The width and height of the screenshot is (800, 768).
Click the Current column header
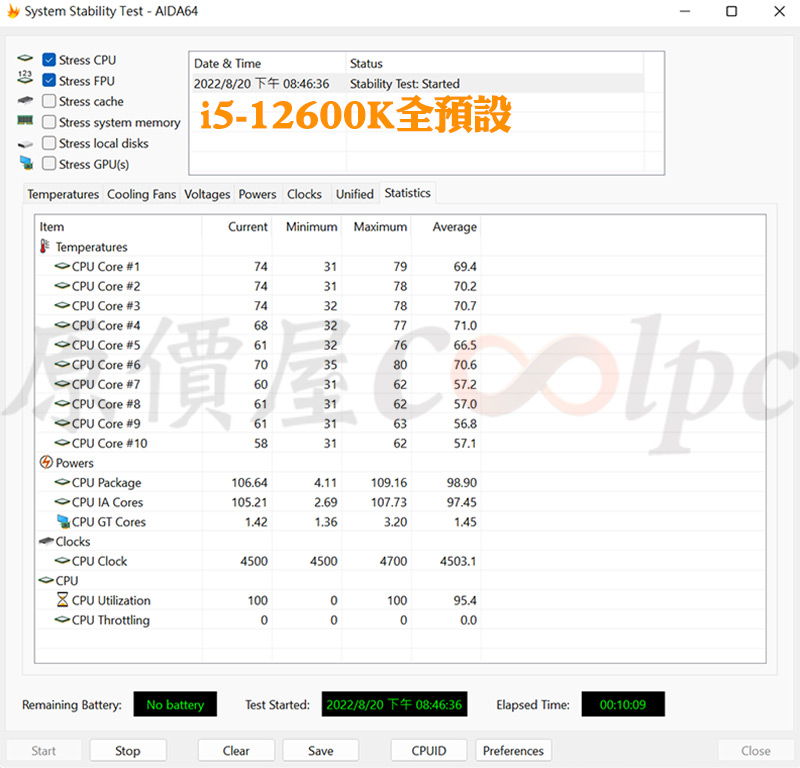click(x=237, y=227)
